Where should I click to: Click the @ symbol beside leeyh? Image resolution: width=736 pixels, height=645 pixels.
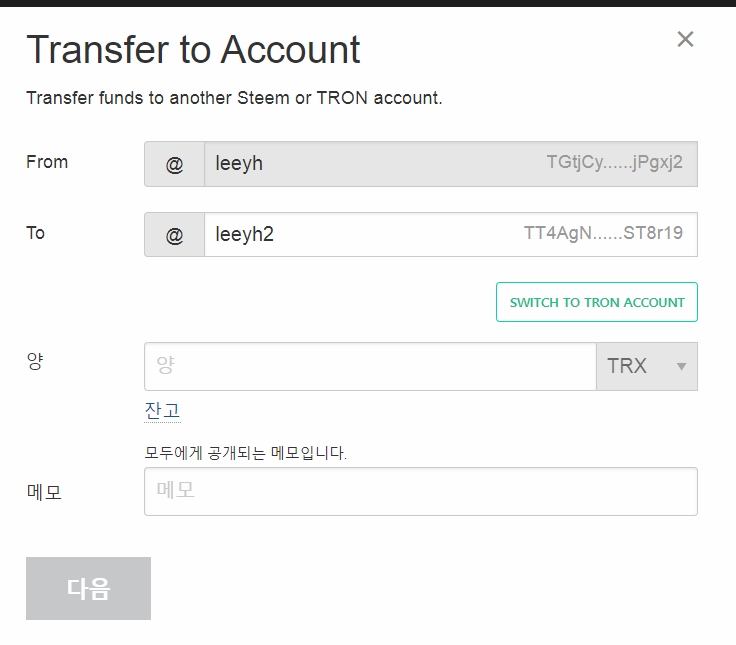point(174,164)
